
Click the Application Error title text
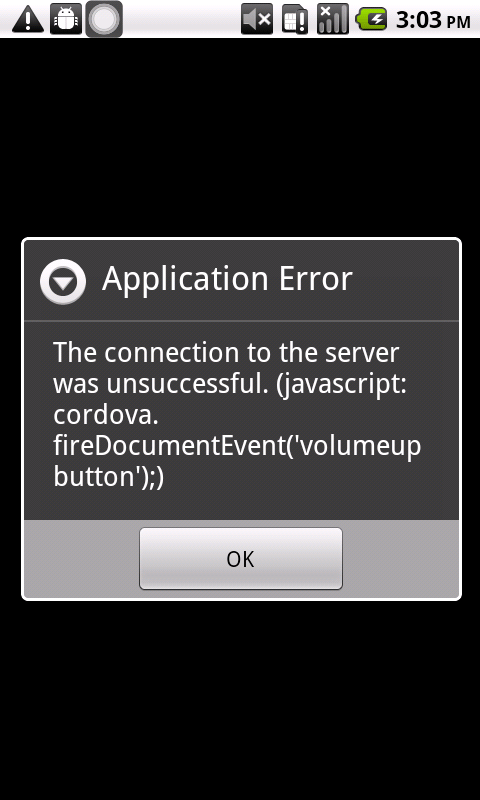[227, 279]
